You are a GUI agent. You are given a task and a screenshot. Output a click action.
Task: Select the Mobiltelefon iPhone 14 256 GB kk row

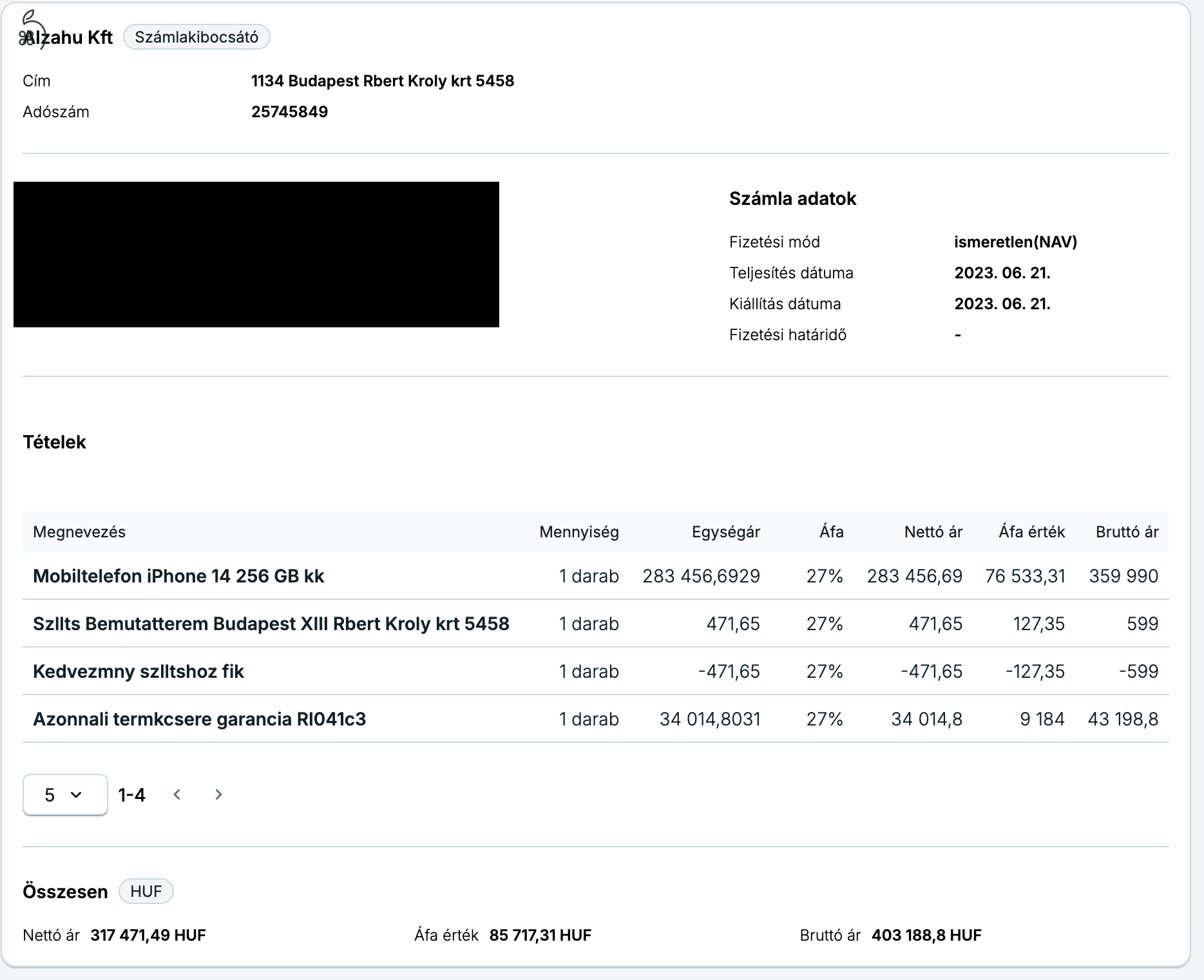(596, 575)
